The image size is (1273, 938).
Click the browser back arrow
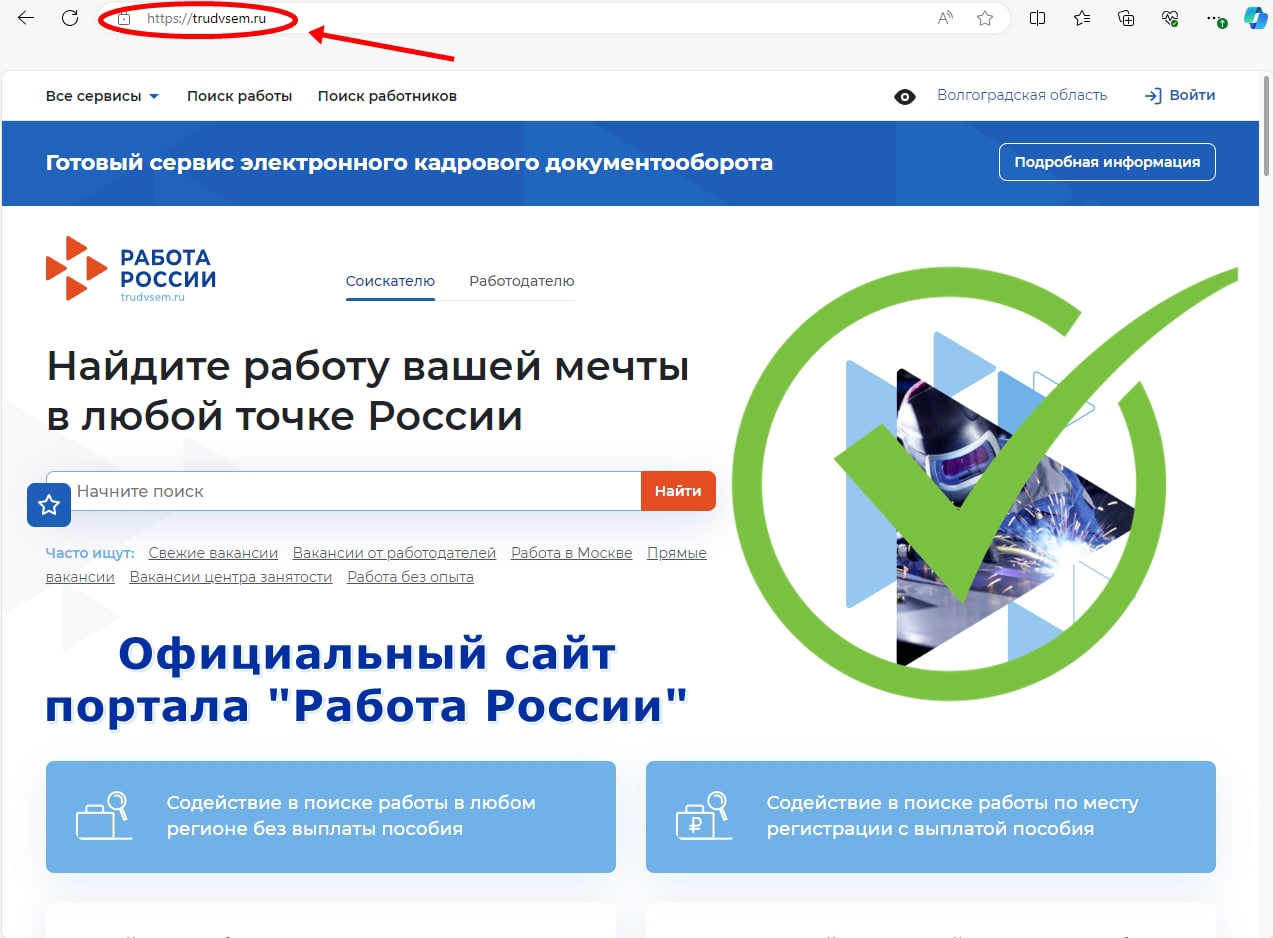coord(26,18)
